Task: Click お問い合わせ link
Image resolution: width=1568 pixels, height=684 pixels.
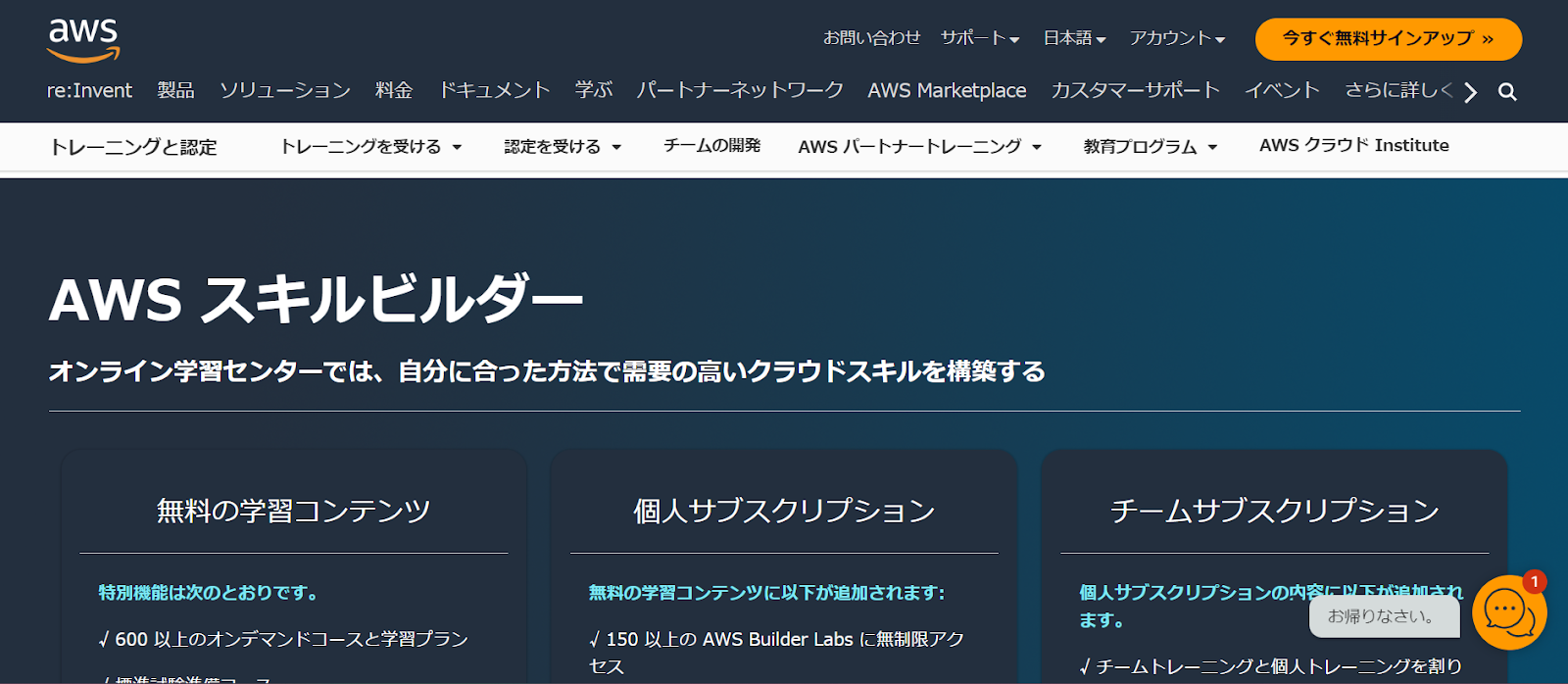Action: [871, 38]
